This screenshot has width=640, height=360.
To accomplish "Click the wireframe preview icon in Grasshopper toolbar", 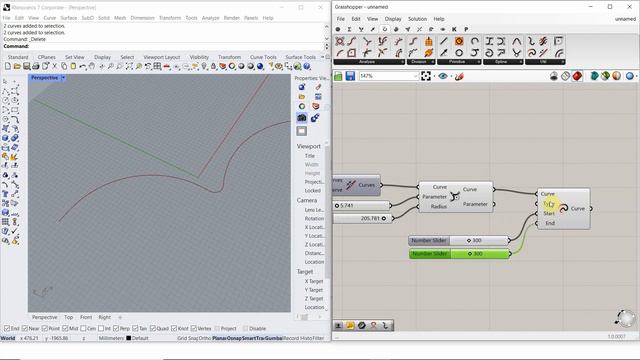I will [565, 76].
